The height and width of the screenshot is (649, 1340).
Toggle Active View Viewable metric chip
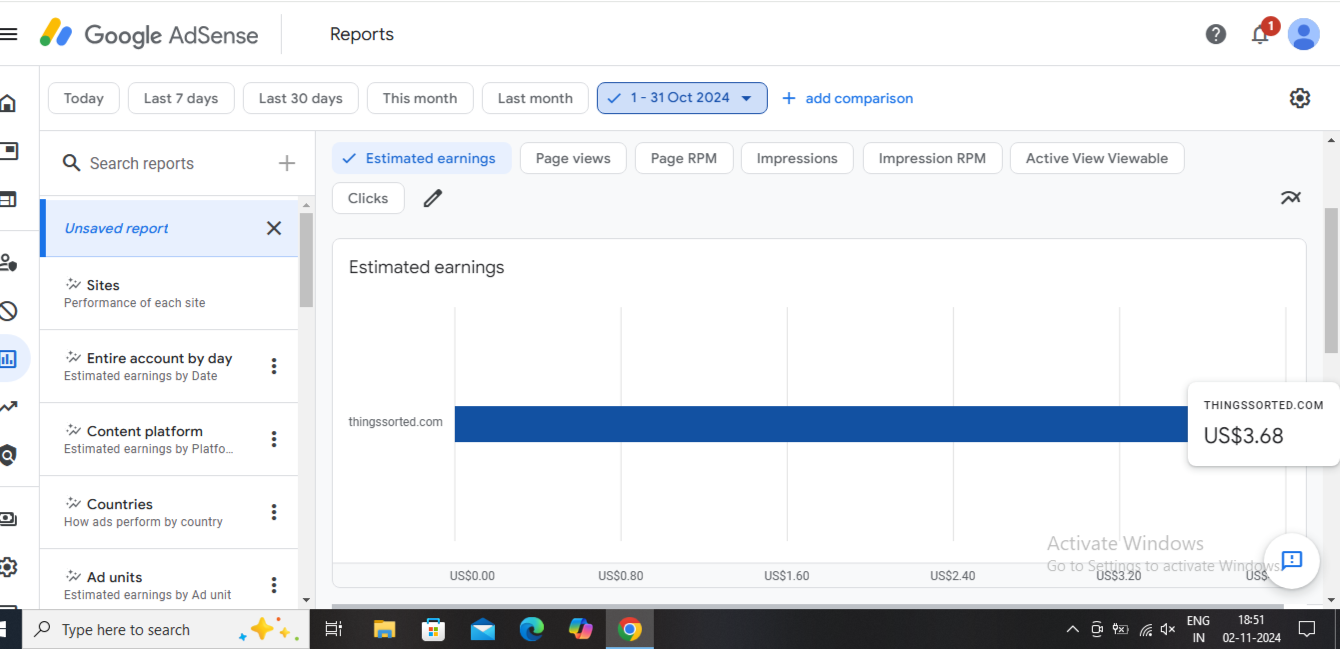click(x=1097, y=158)
